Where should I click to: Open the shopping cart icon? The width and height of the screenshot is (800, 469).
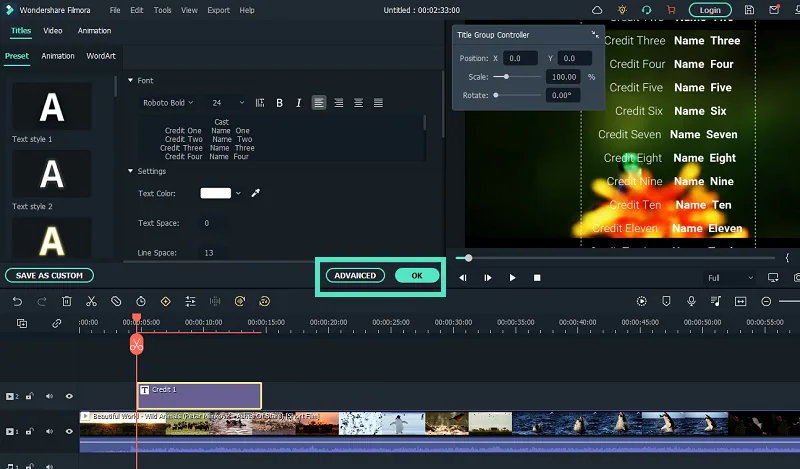tap(671, 10)
